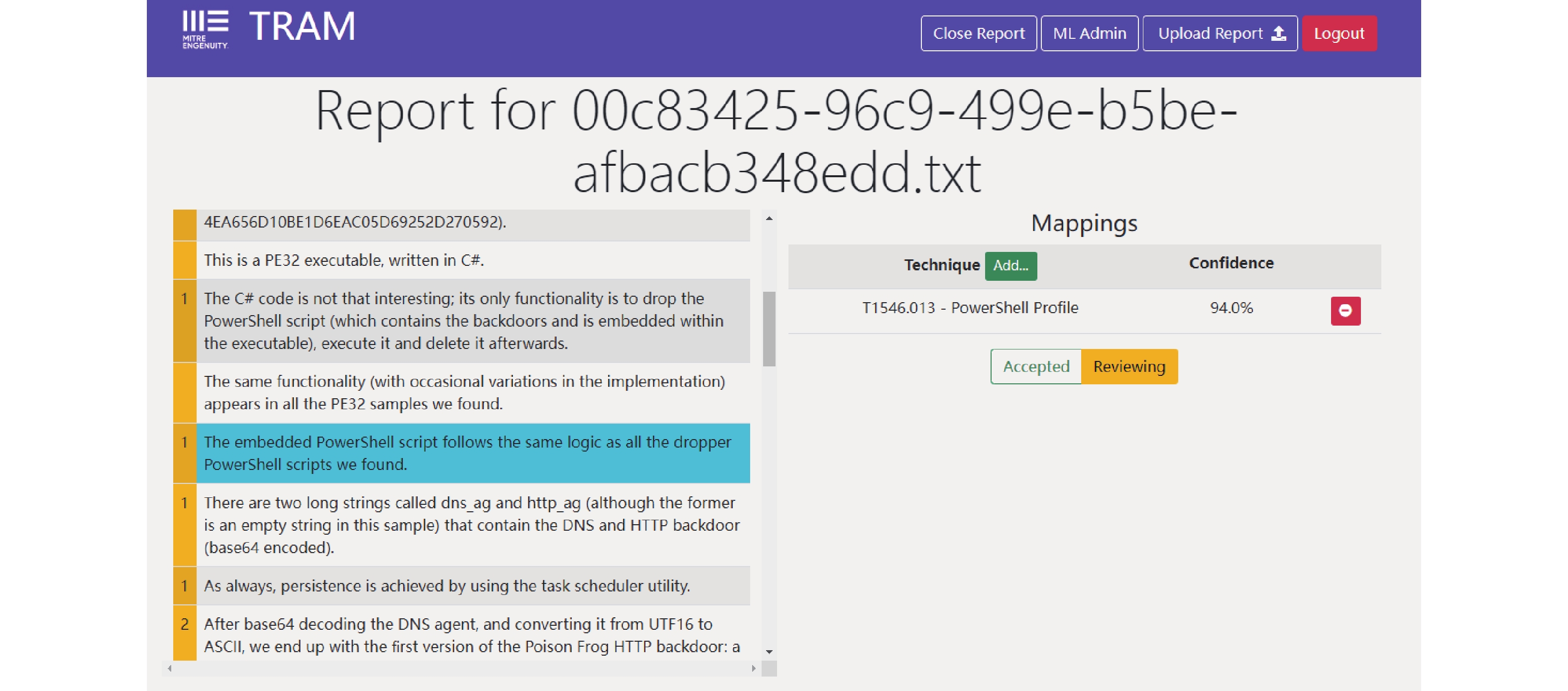The image size is (1568, 691).
Task: Add a new technique mapping
Action: pyautogui.click(x=1010, y=265)
